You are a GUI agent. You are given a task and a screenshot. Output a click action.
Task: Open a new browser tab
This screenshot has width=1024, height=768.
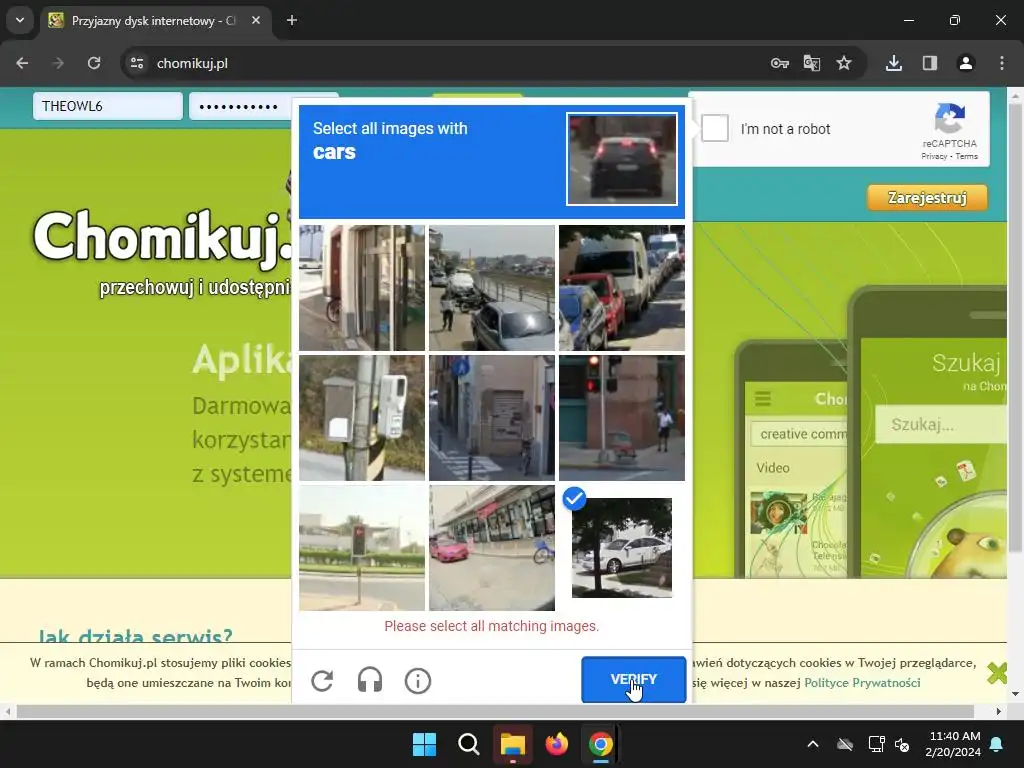click(292, 20)
